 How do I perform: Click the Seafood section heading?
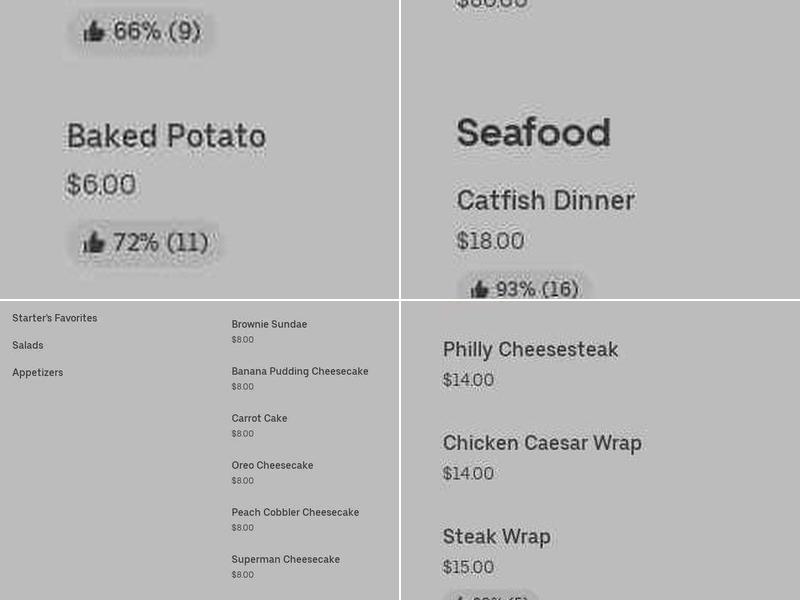tap(534, 131)
